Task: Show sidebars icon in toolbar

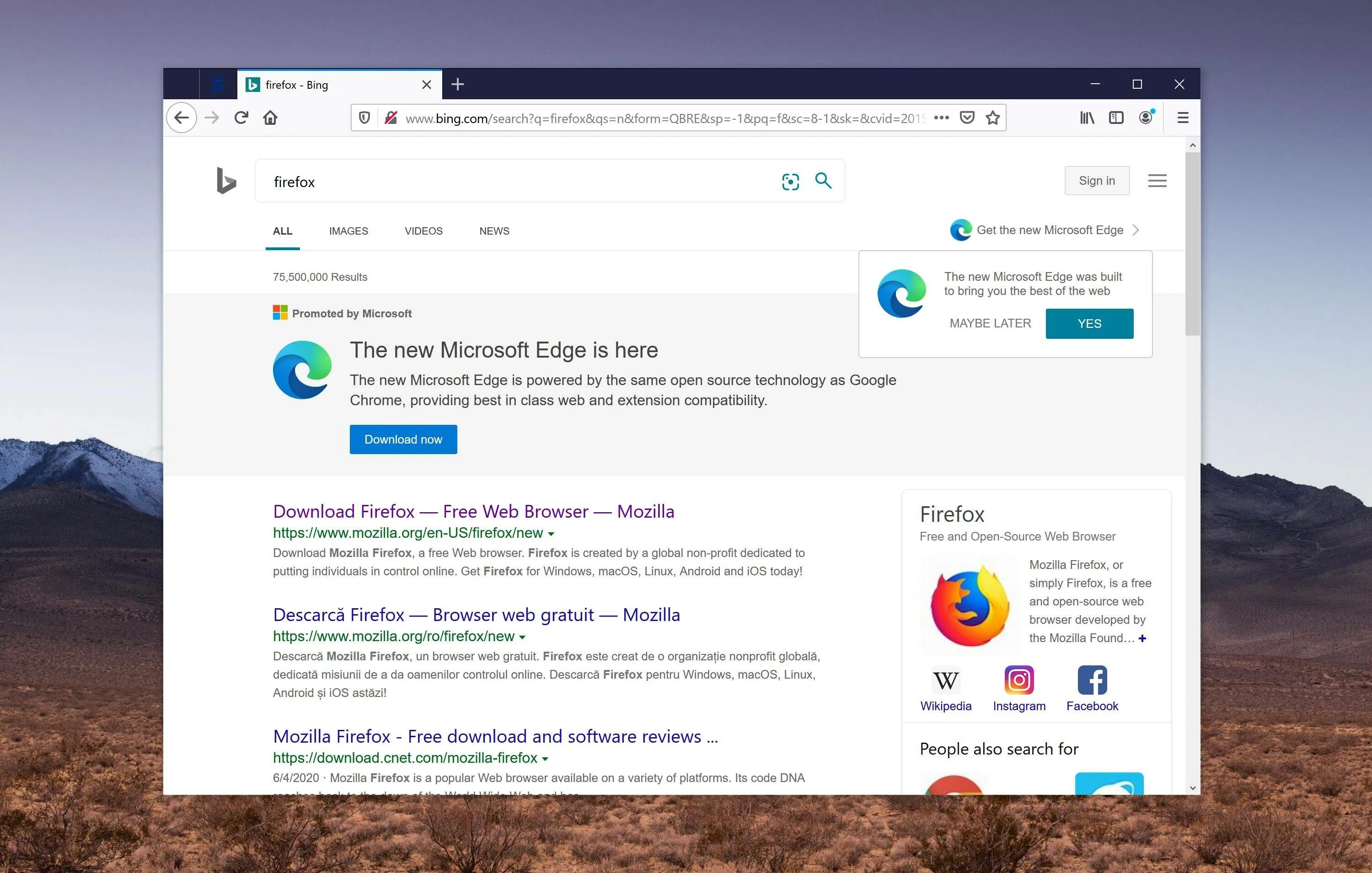Action: pyautogui.click(x=1115, y=118)
